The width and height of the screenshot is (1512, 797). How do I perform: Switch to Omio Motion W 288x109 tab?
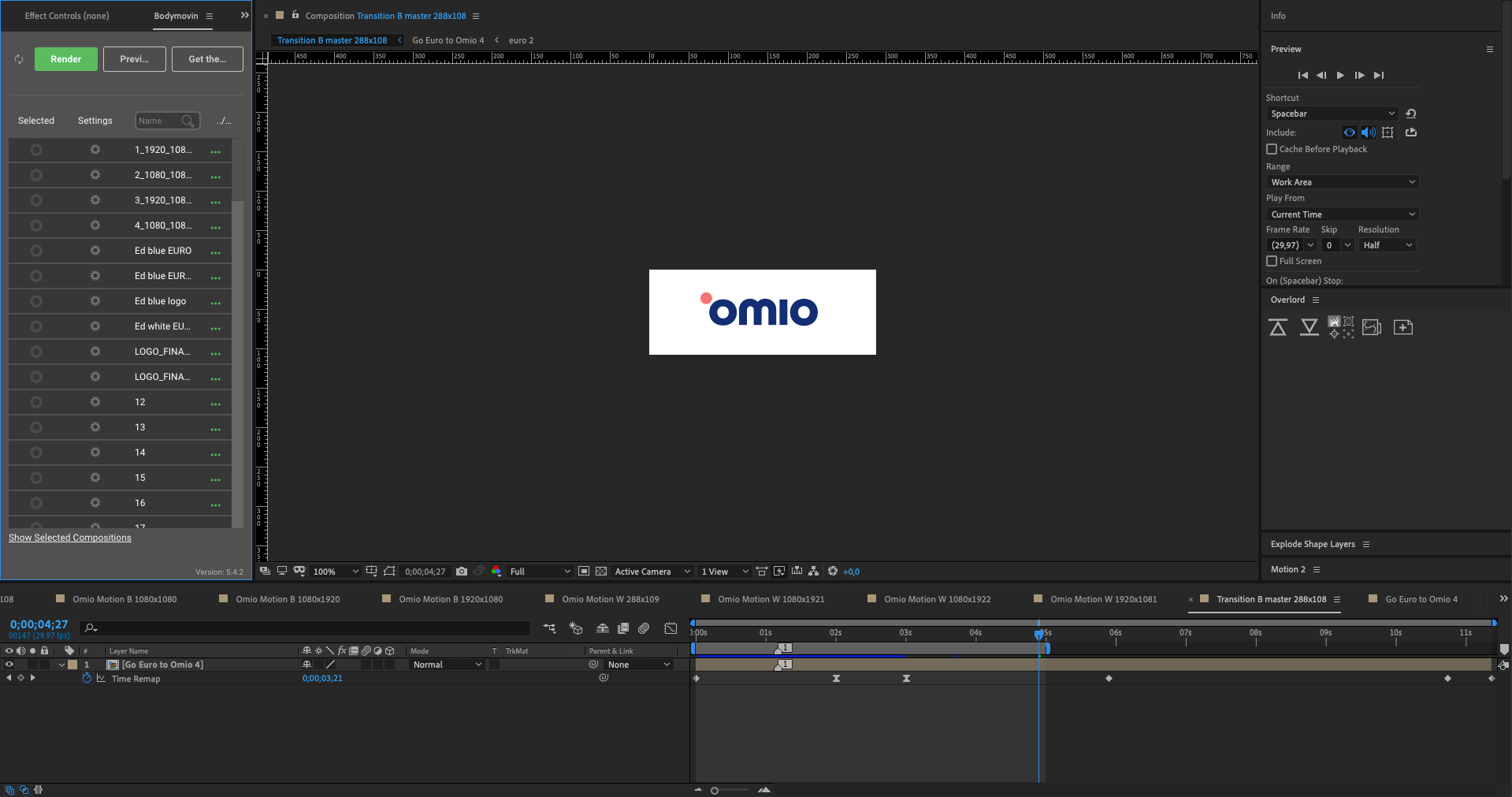coord(611,599)
